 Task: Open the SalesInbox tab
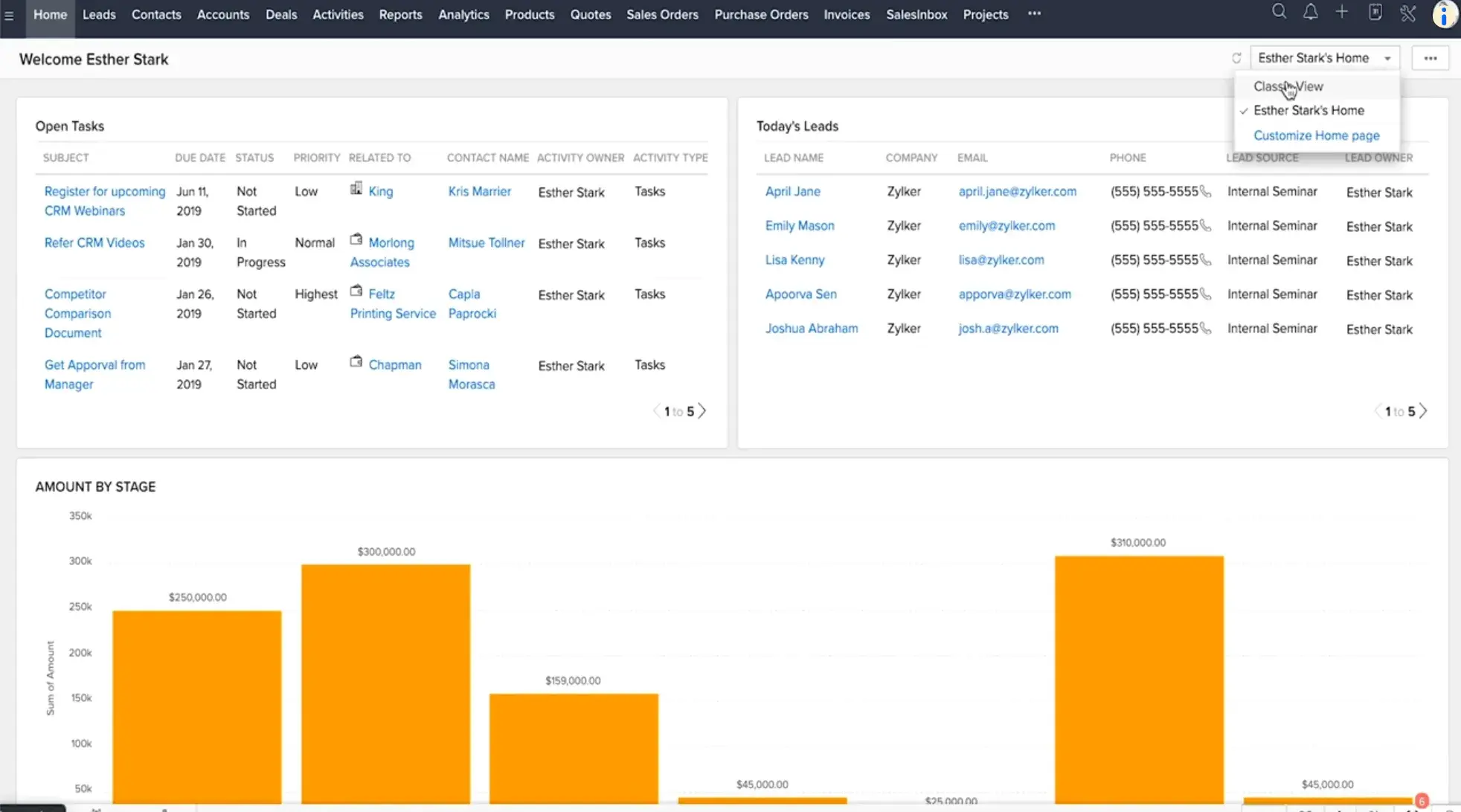[916, 15]
